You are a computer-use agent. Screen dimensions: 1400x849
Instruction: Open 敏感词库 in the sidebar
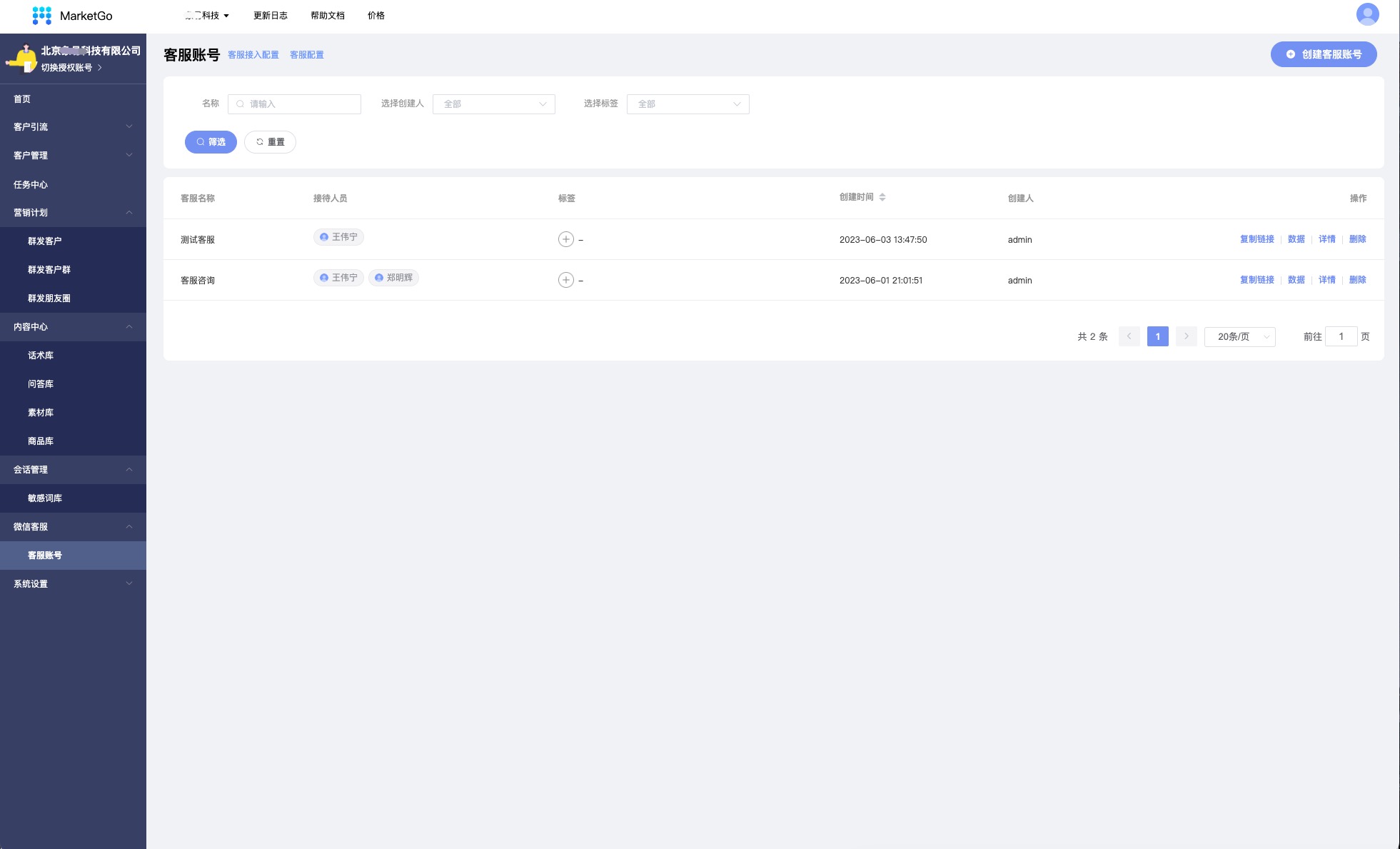(x=45, y=498)
